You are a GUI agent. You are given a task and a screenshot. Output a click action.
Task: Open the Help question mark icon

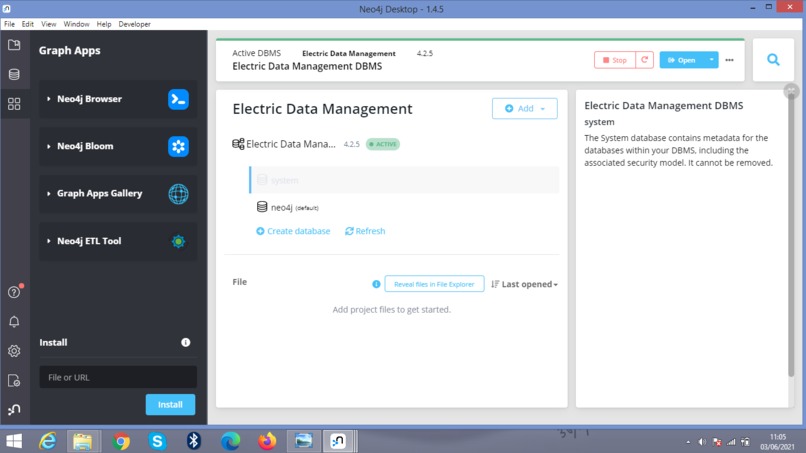pyautogui.click(x=14, y=292)
